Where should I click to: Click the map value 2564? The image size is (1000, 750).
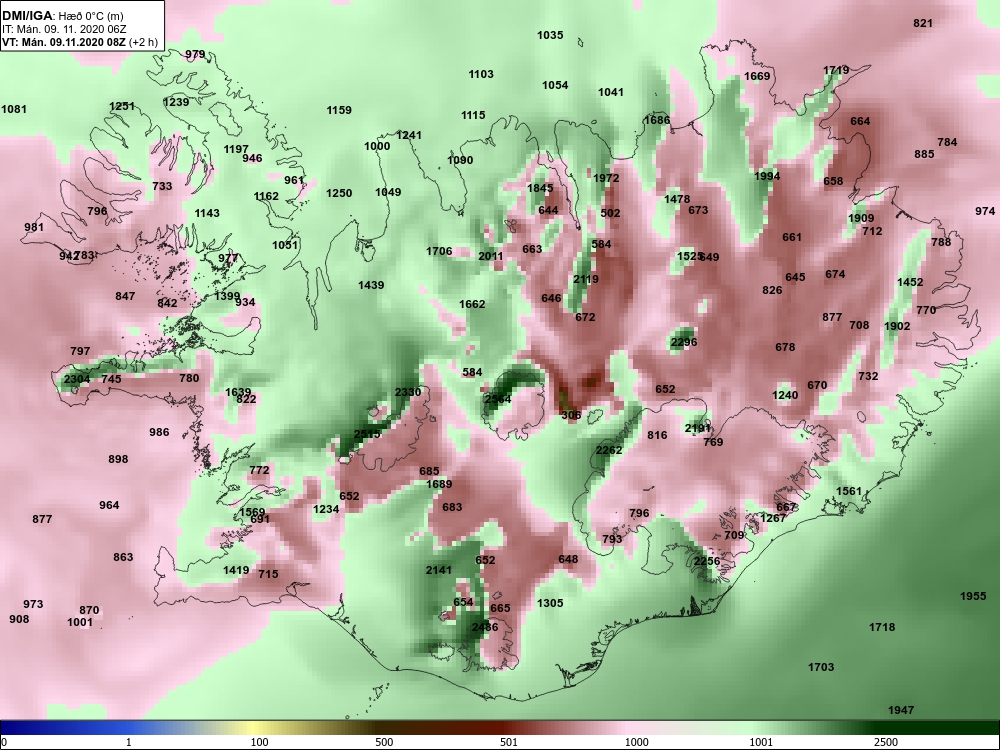click(497, 399)
